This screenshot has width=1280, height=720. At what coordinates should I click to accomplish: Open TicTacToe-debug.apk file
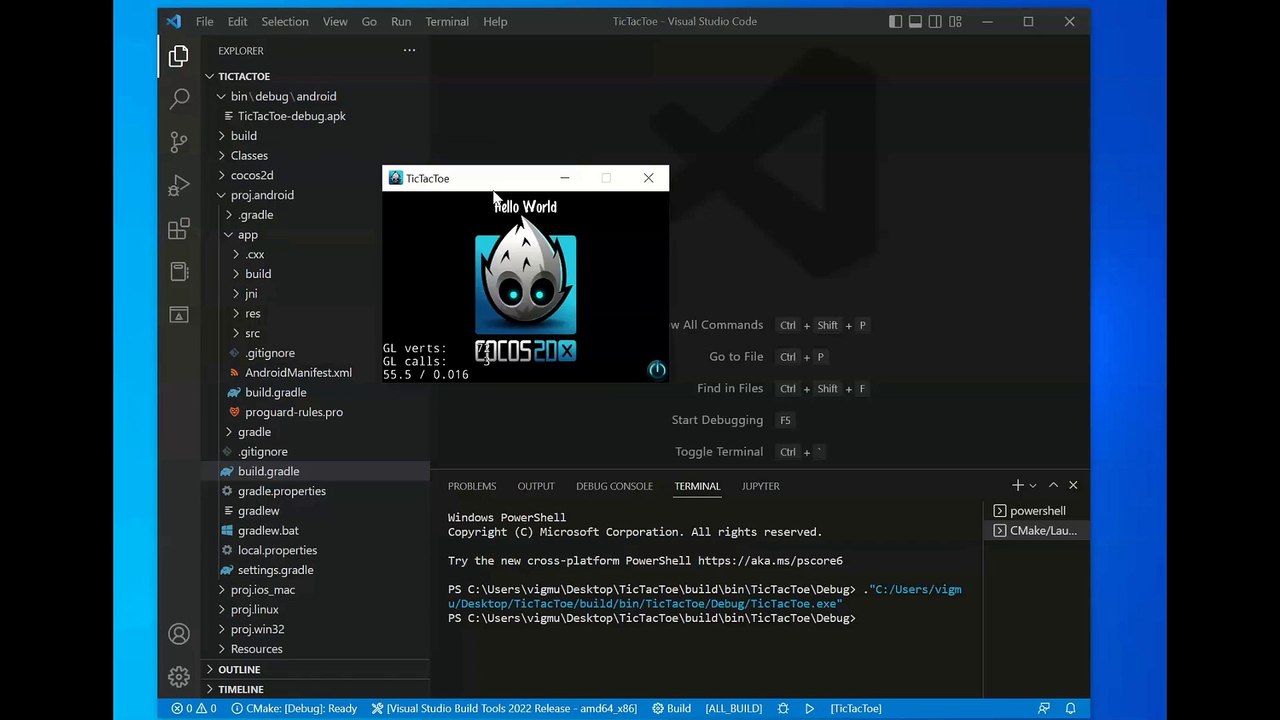tap(315, 116)
